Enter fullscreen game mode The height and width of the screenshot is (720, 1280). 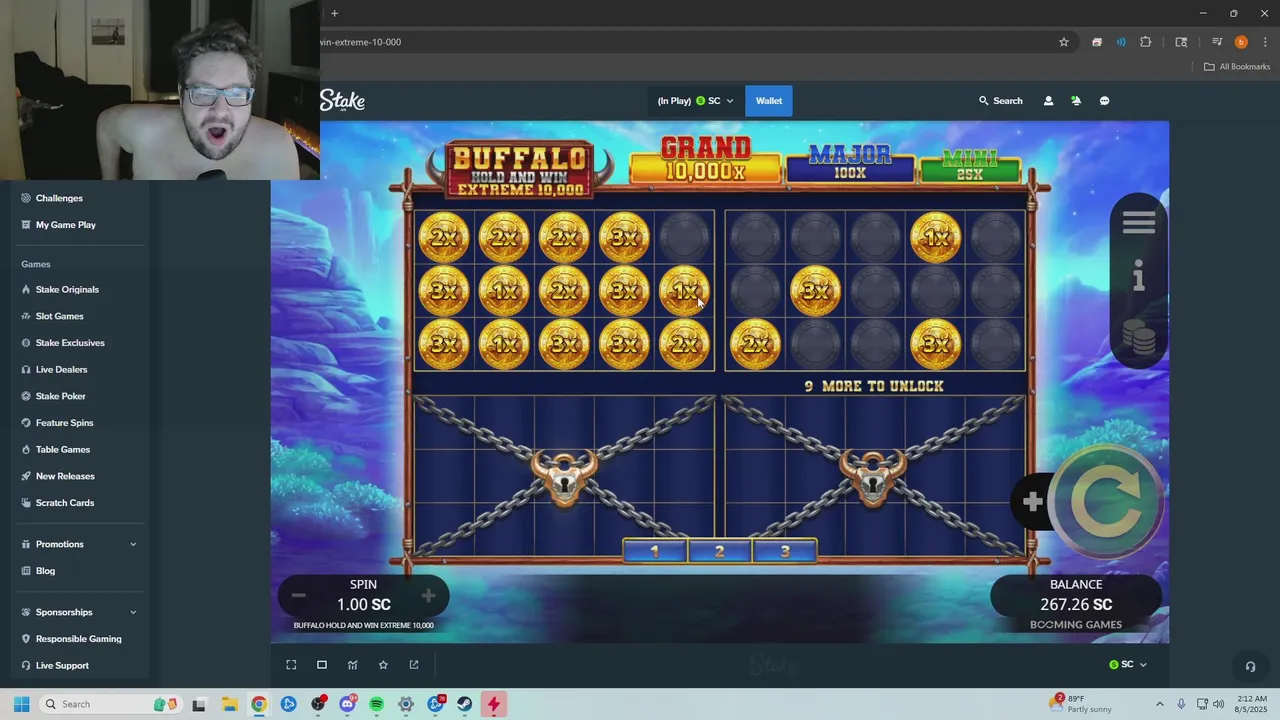pos(291,665)
